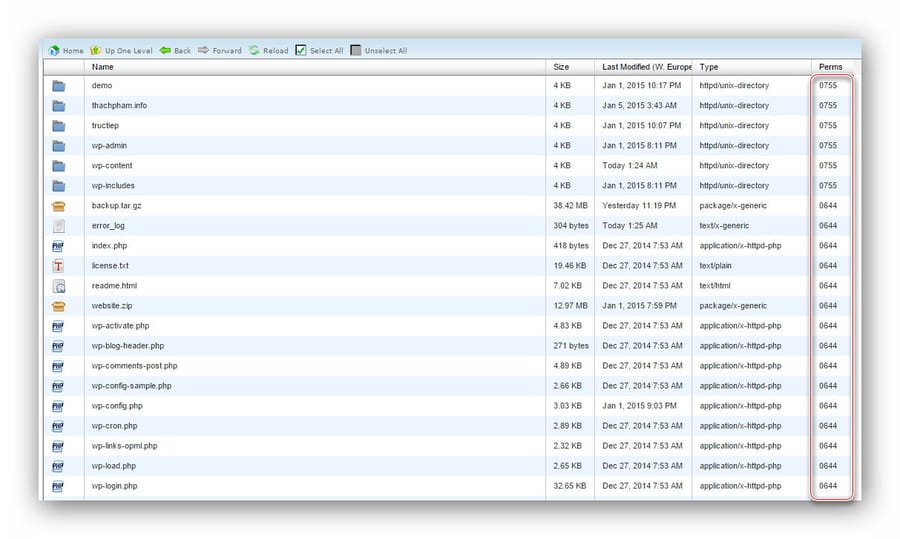
Task: Select the file name license.txt
Action: point(110,266)
